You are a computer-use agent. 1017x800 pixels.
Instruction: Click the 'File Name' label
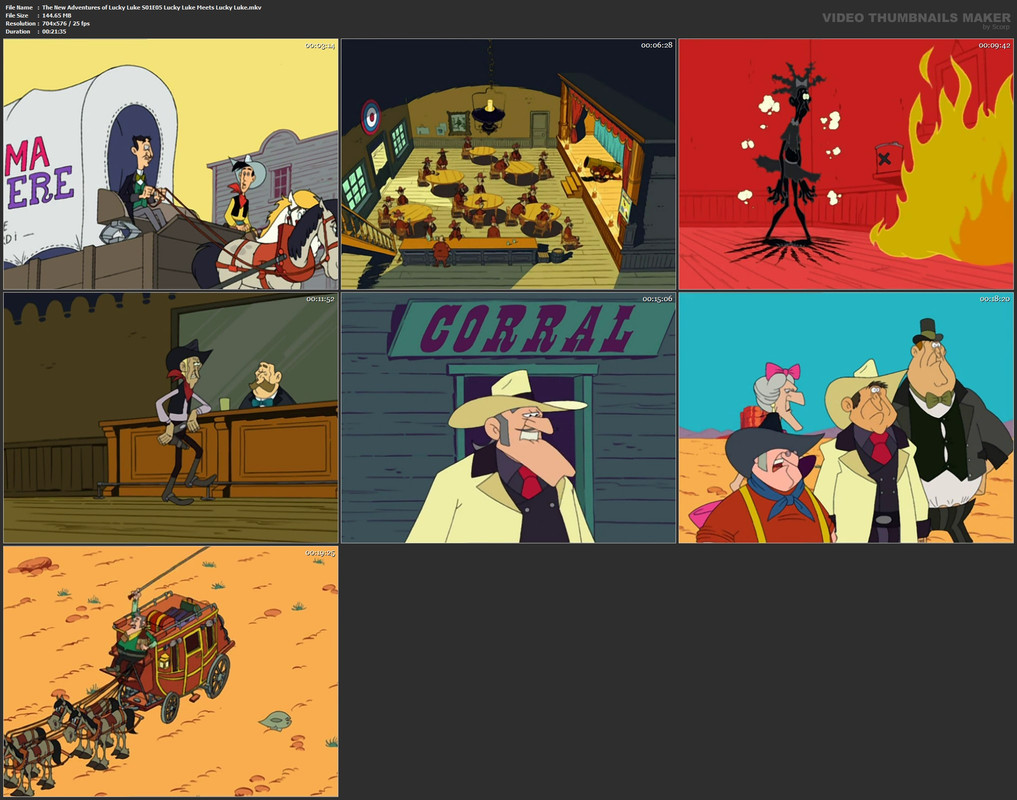tap(19, 8)
